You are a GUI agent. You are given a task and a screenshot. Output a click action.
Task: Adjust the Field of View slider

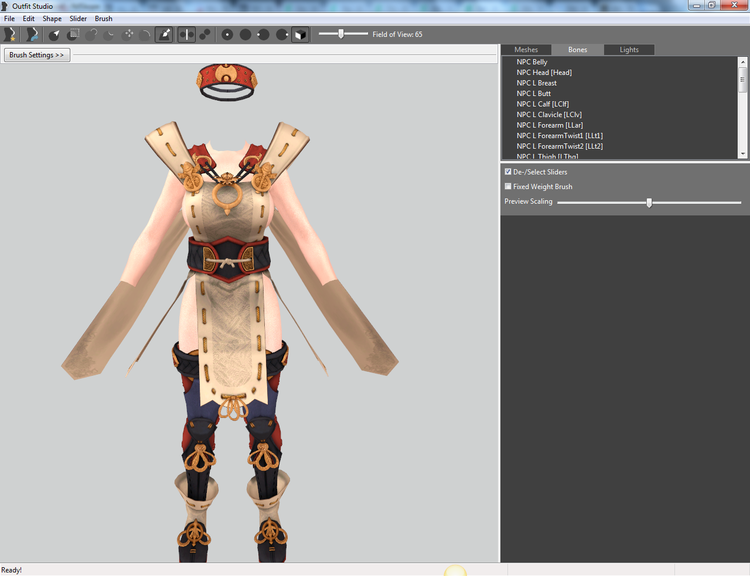click(x=343, y=34)
